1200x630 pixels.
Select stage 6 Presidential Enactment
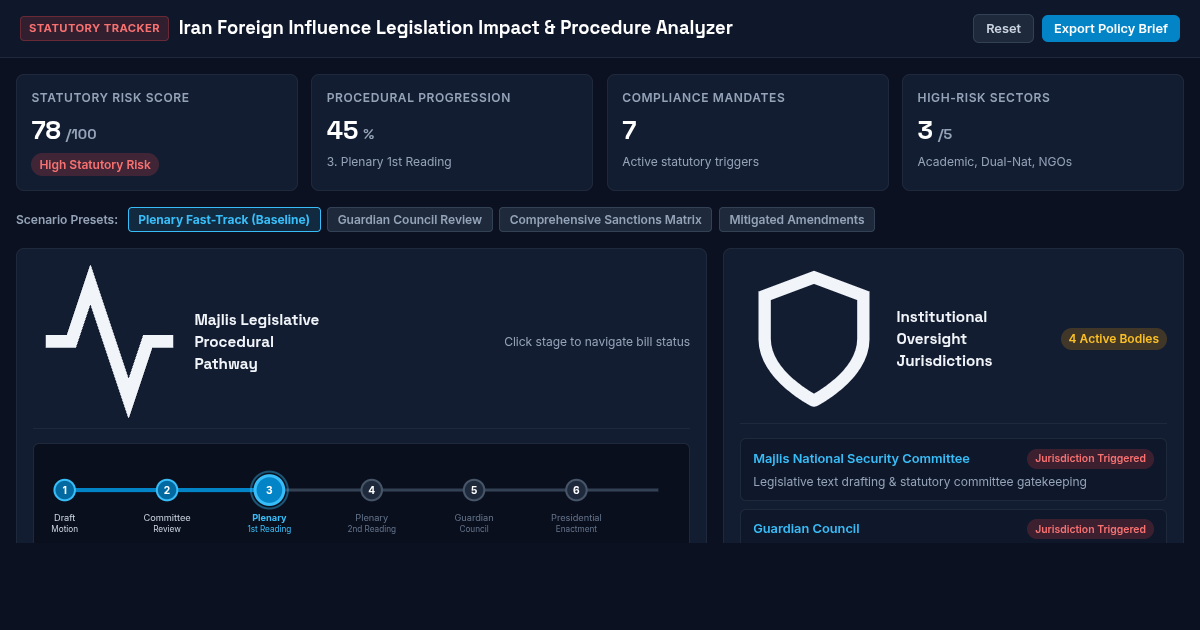tap(576, 490)
